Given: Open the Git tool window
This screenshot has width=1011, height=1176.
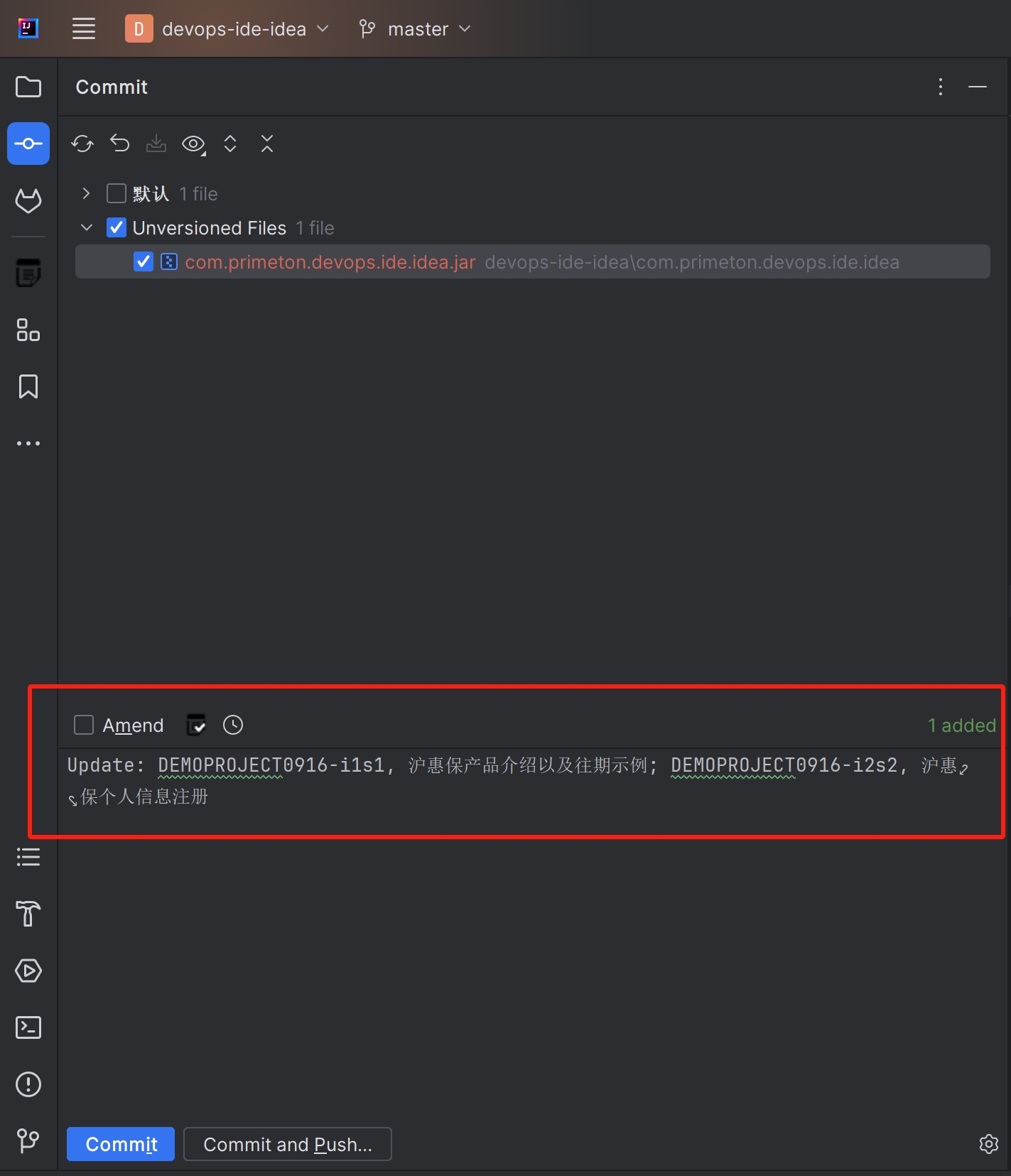Looking at the screenshot, I should click(28, 1141).
